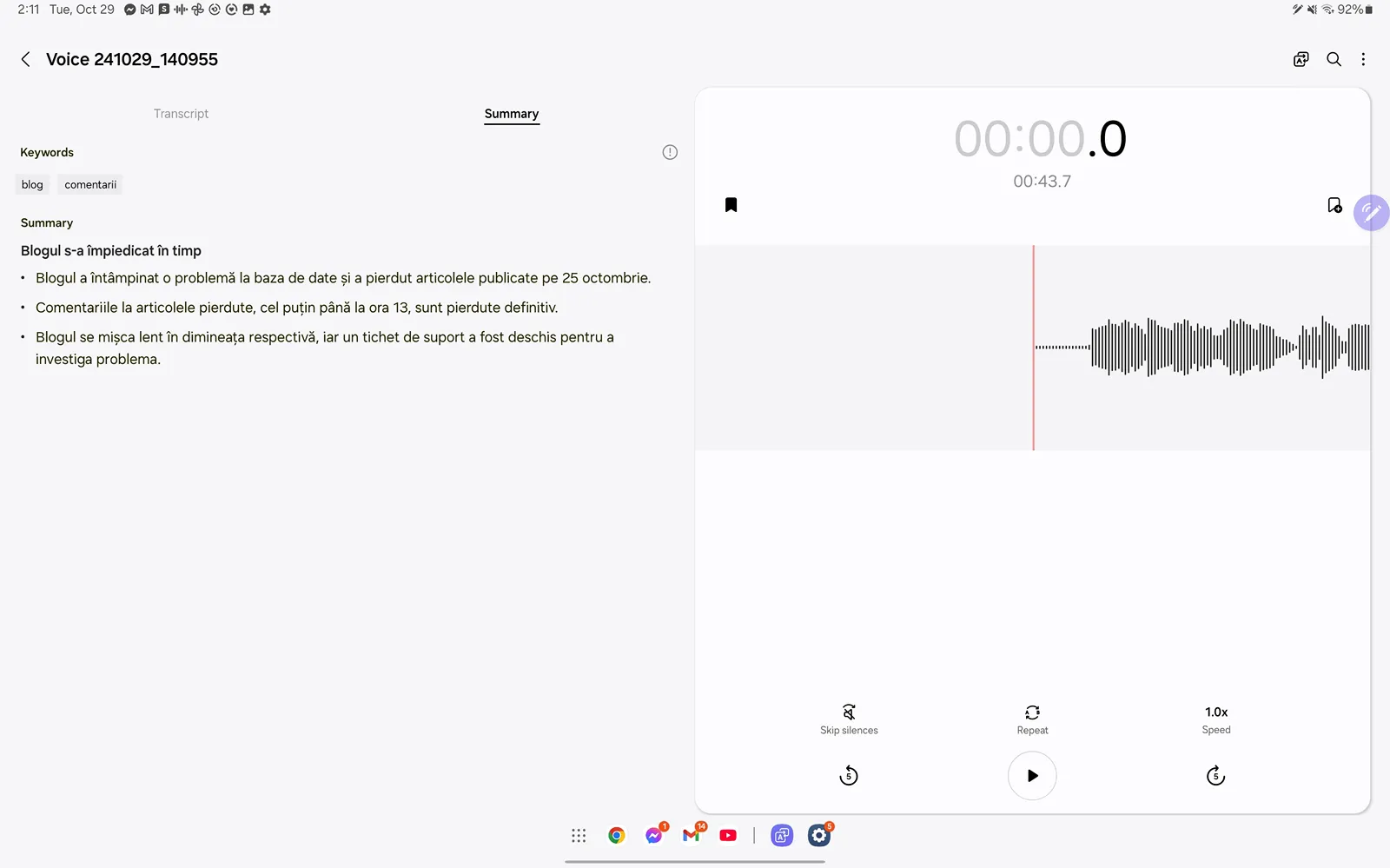Rewind five seconds
Screen dimensions: 1390x868
pyautogui.click(x=849, y=776)
